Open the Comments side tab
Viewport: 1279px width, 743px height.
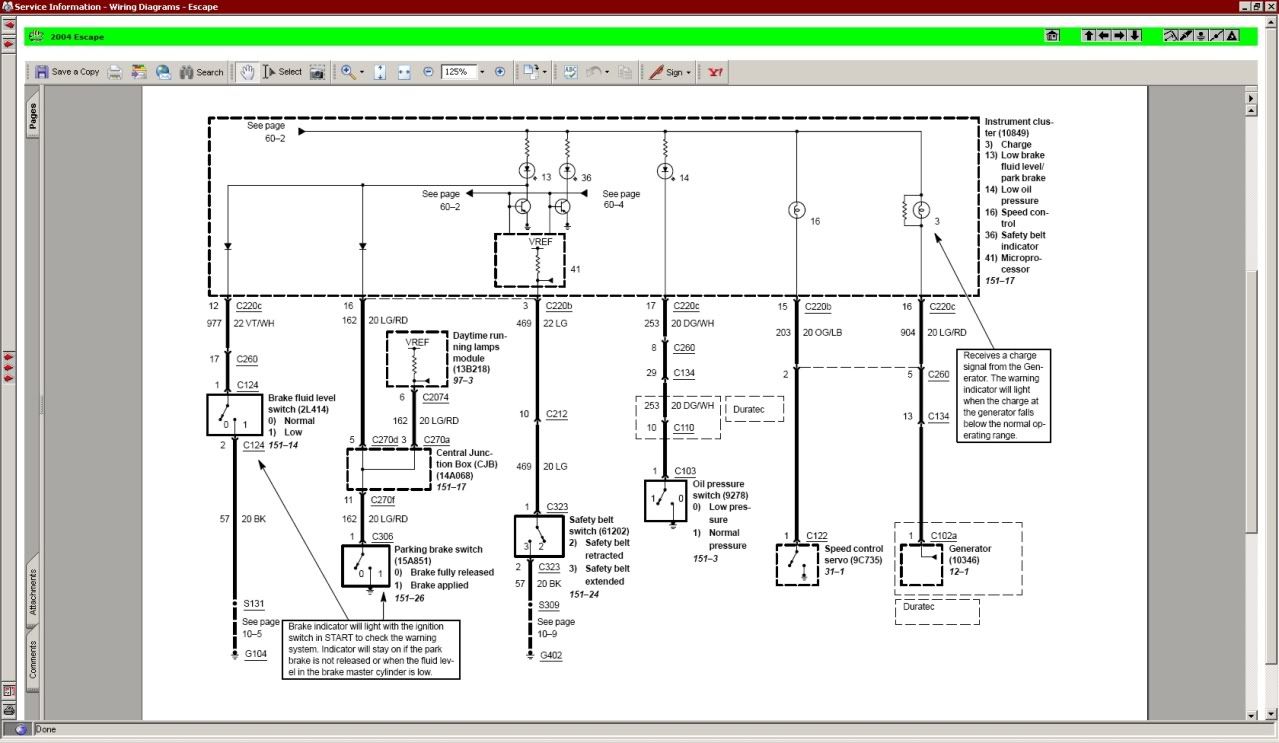[32, 660]
